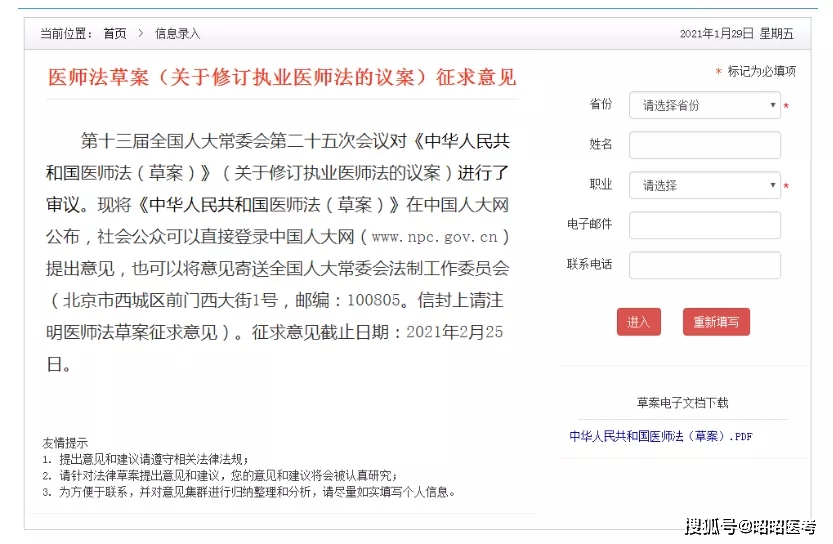Click the 姓名 name input field

[704, 145]
